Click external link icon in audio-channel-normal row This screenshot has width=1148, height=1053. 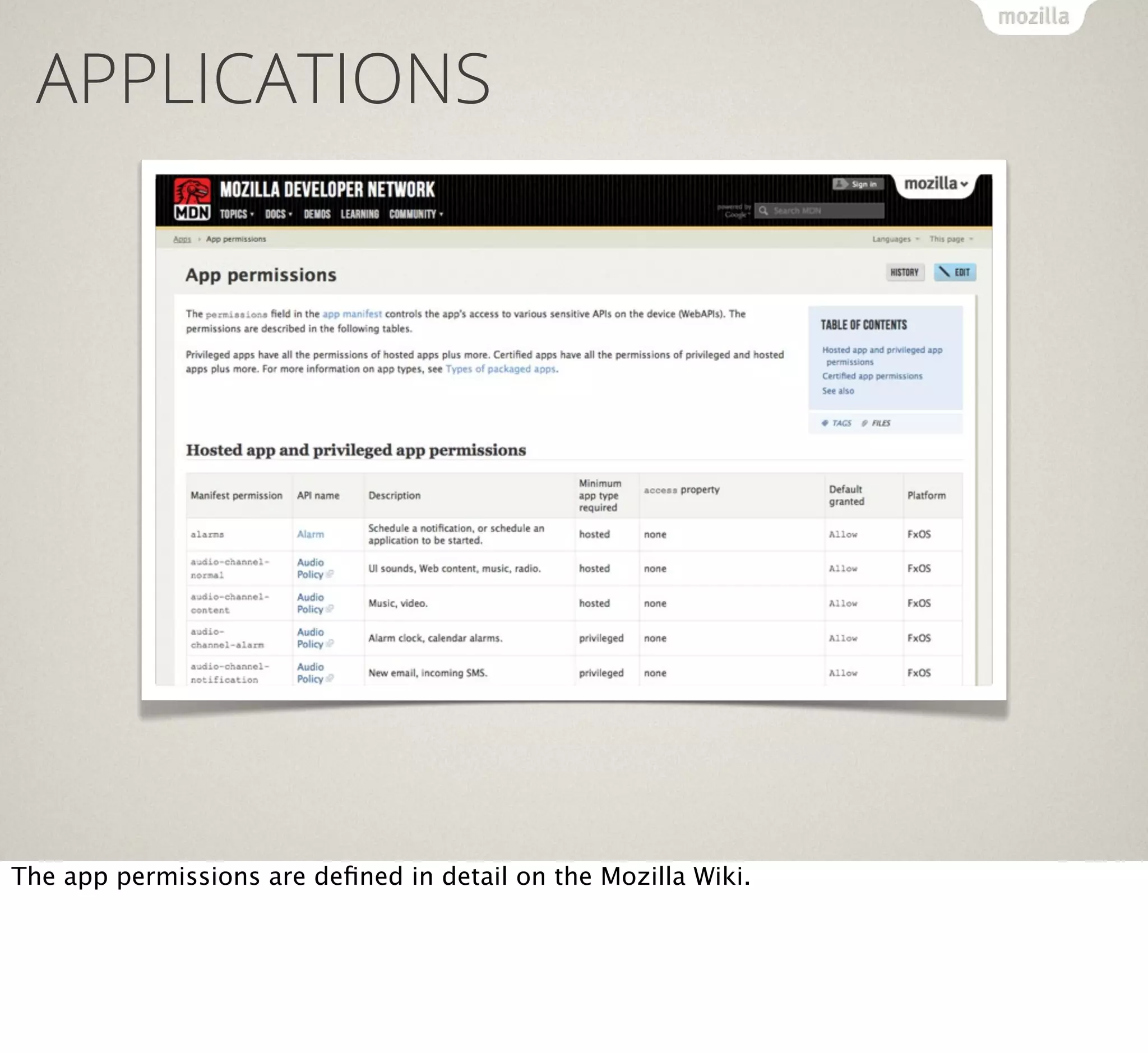[x=330, y=574]
